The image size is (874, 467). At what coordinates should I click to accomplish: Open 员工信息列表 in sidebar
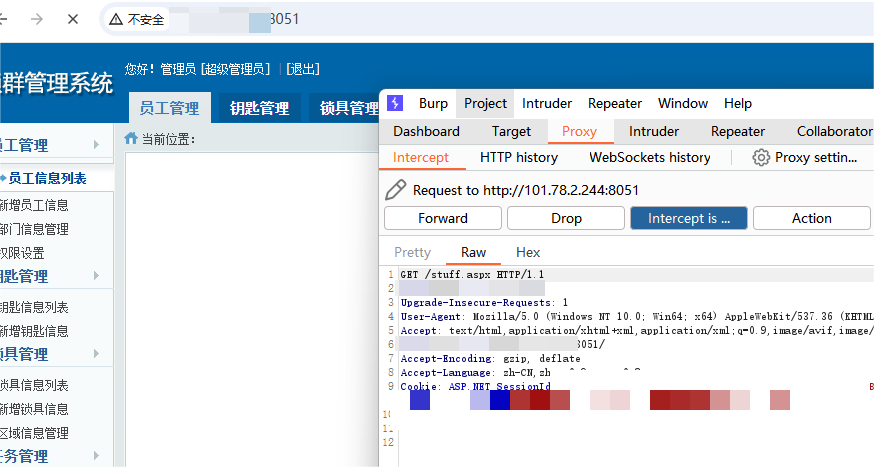(47, 179)
